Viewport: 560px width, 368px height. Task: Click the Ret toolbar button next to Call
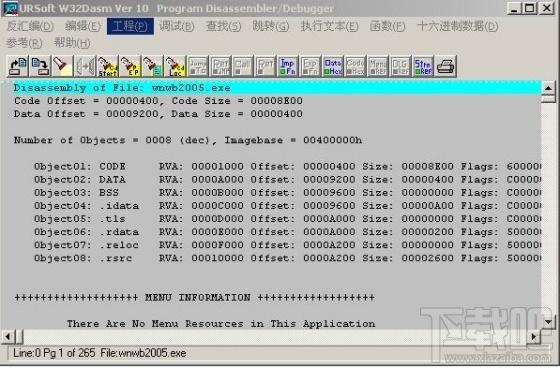click(265, 66)
